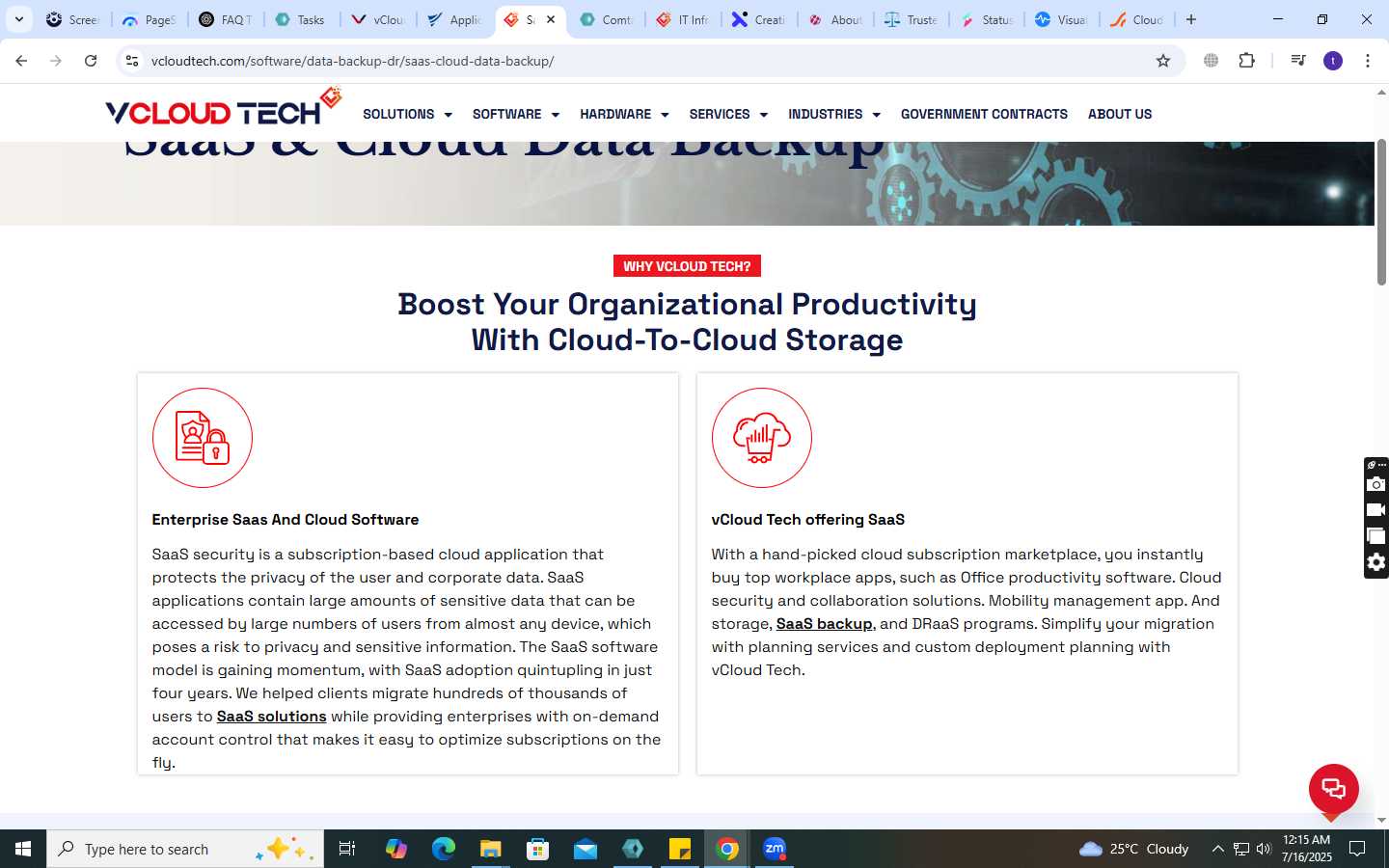
Task: Open the Chrome extensions puzzle icon
Action: tap(1247, 61)
